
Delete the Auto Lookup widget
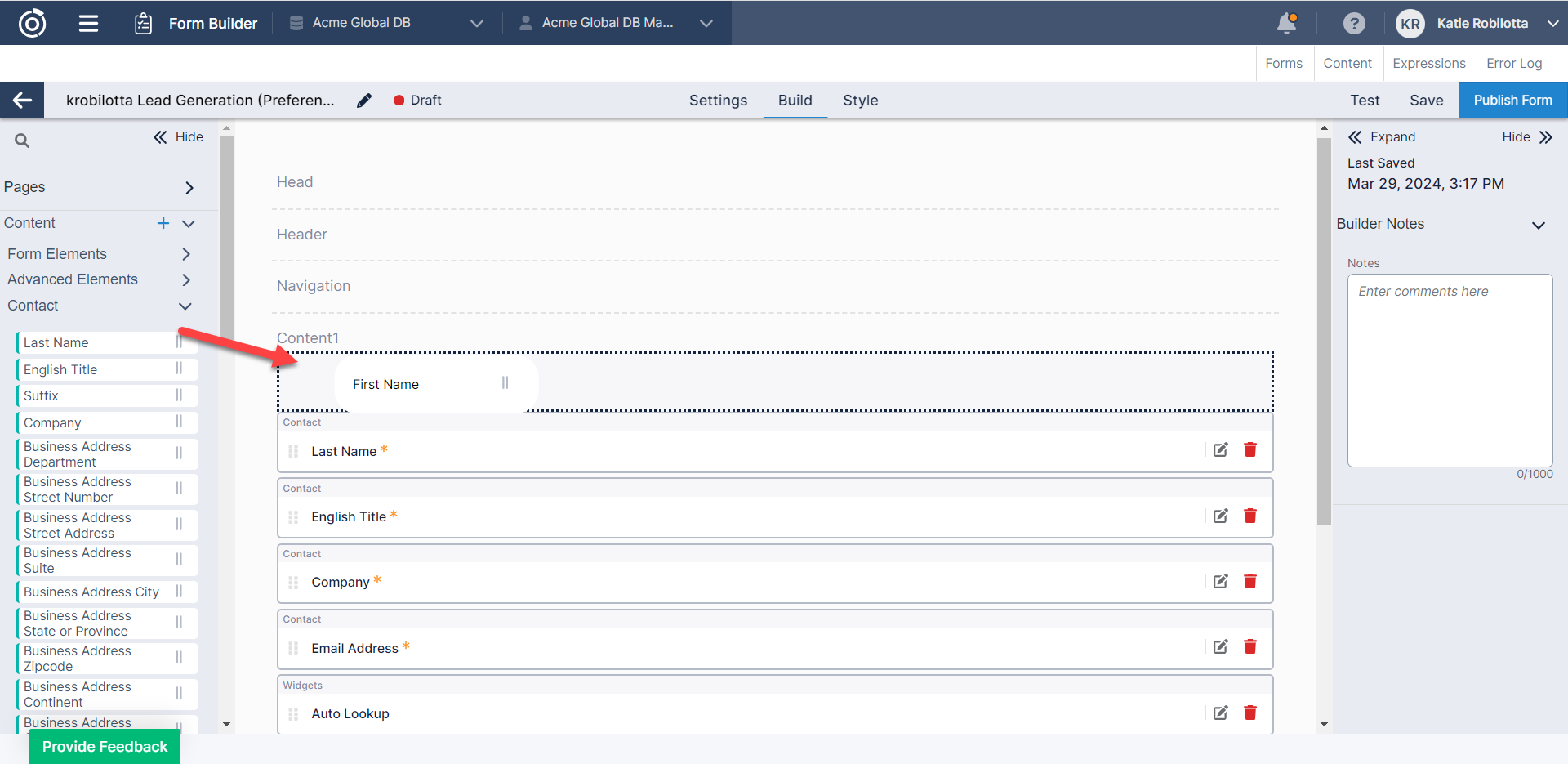[1249, 713]
